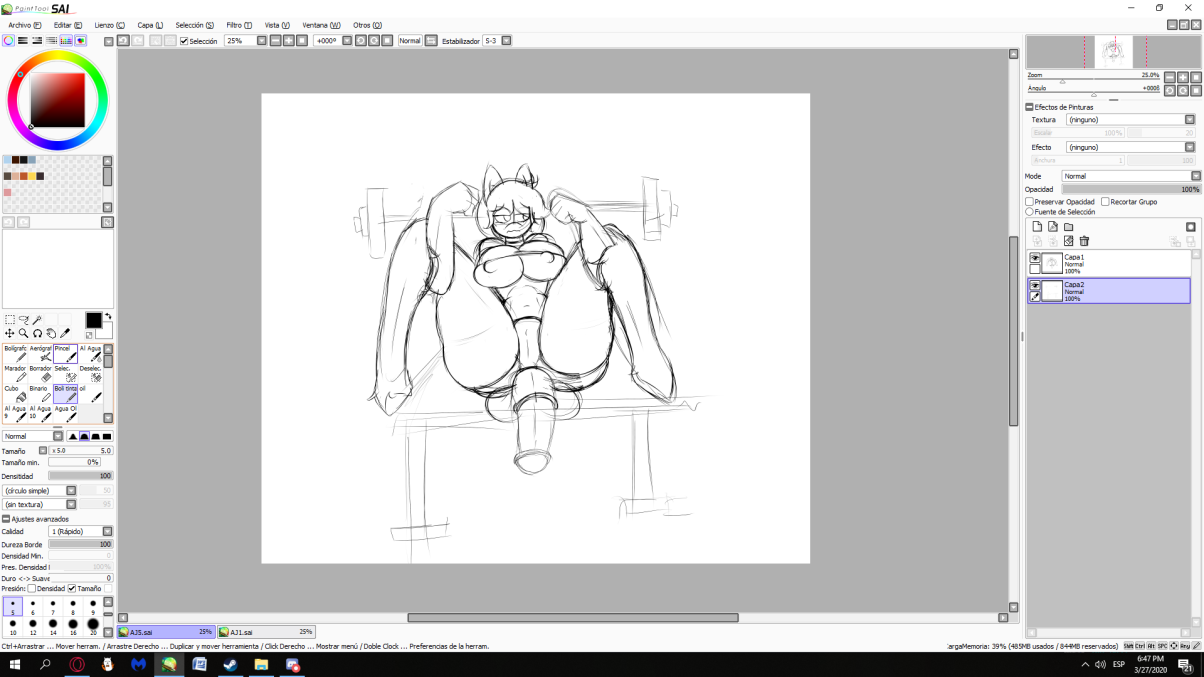This screenshot has height=677, width=1204.
Task: Select the Boli tinta tool
Action: [65, 394]
